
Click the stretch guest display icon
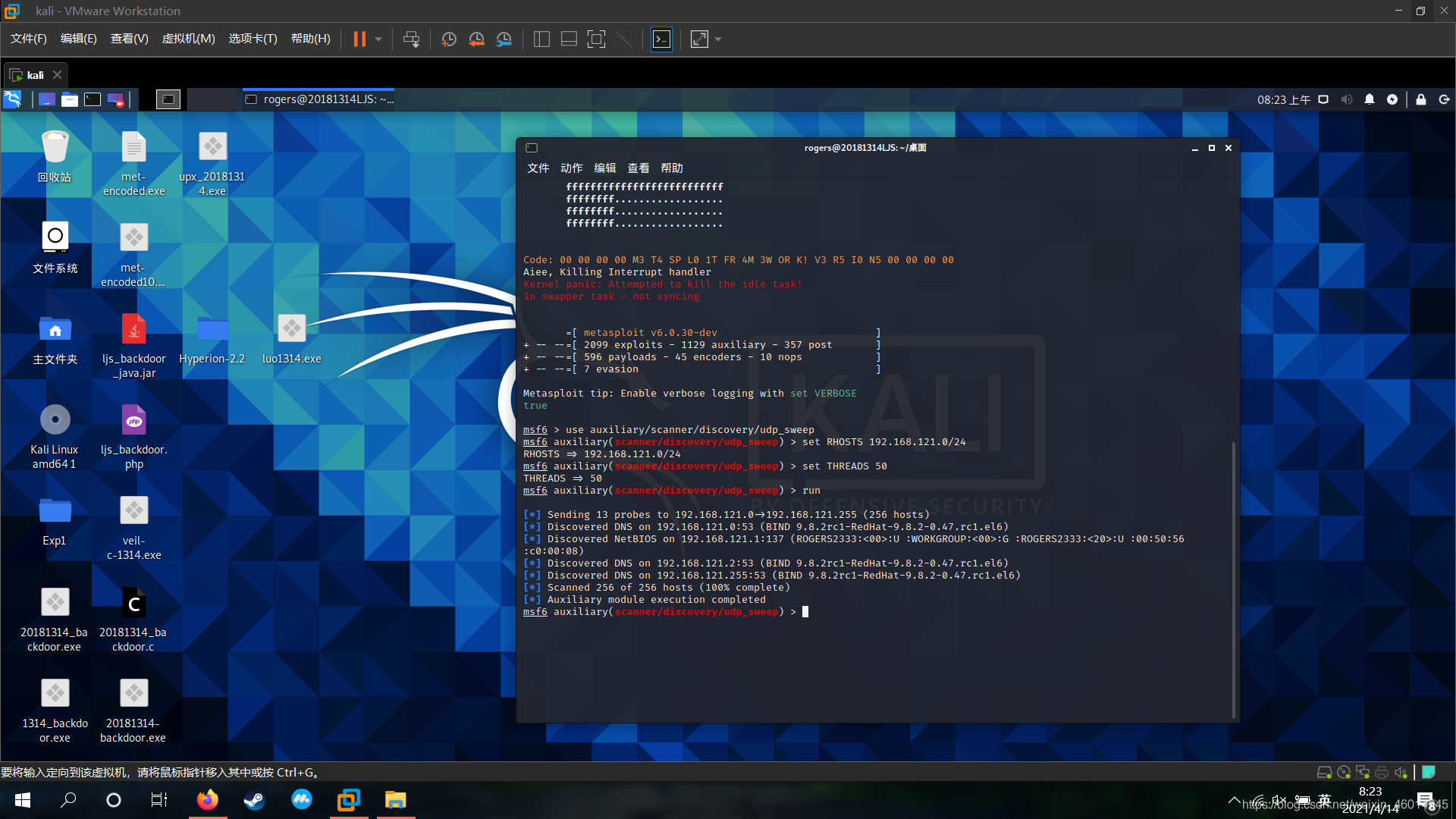tap(699, 39)
